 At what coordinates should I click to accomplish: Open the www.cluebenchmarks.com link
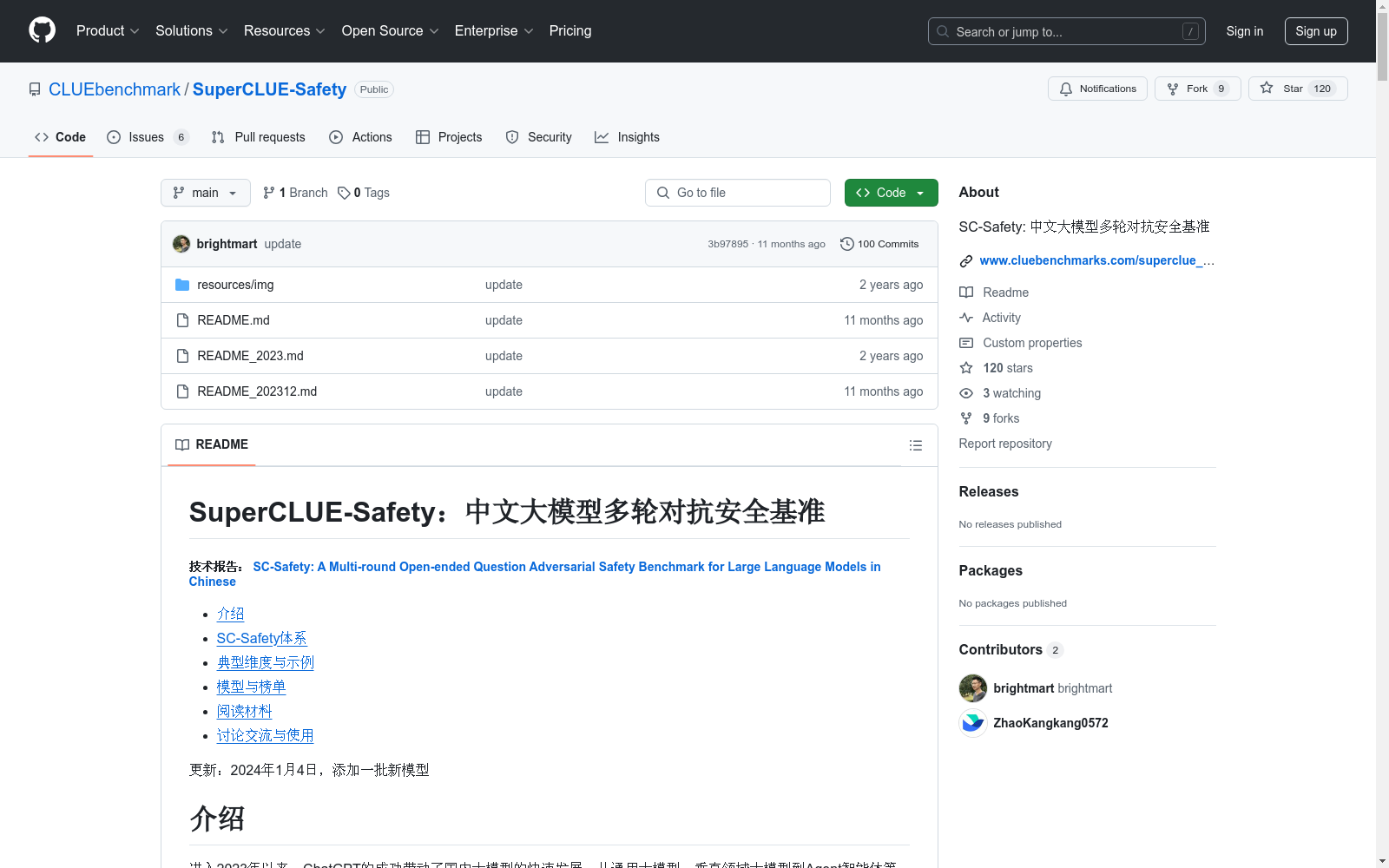tap(1096, 261)
